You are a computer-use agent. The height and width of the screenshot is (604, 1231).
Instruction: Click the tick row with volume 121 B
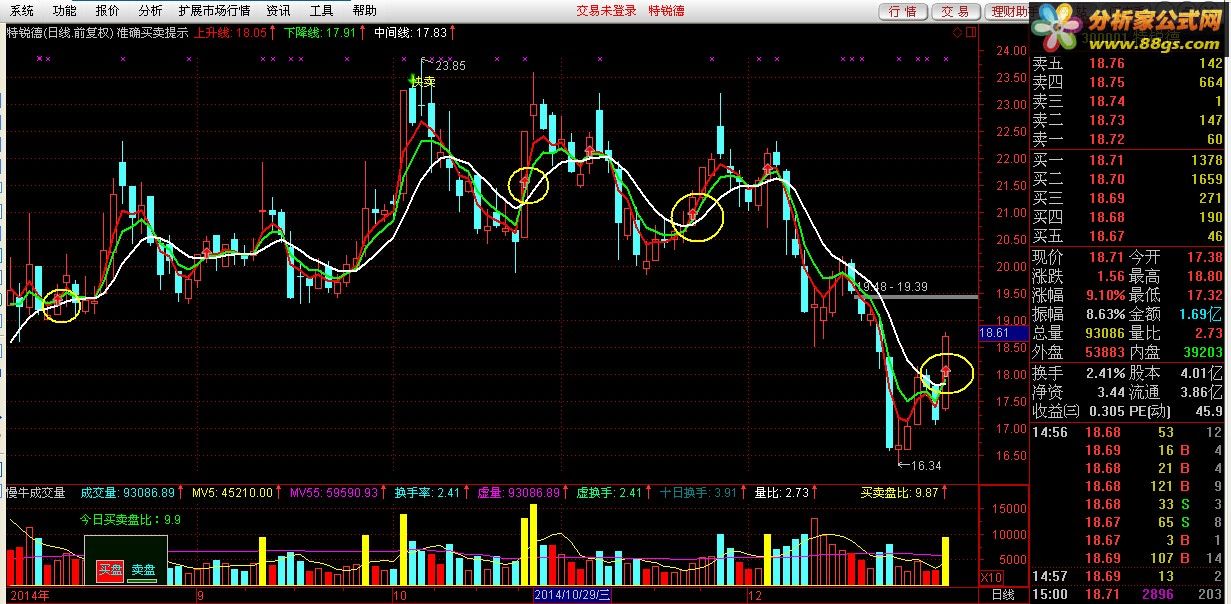pos(1128,486)
